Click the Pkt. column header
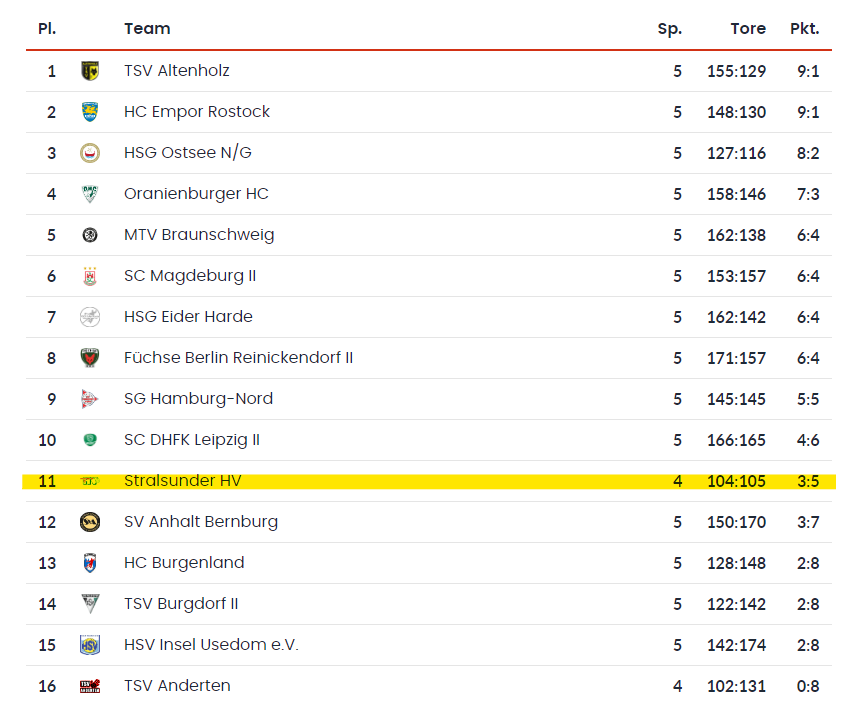853x720 pixels. [x=804, y=29]
